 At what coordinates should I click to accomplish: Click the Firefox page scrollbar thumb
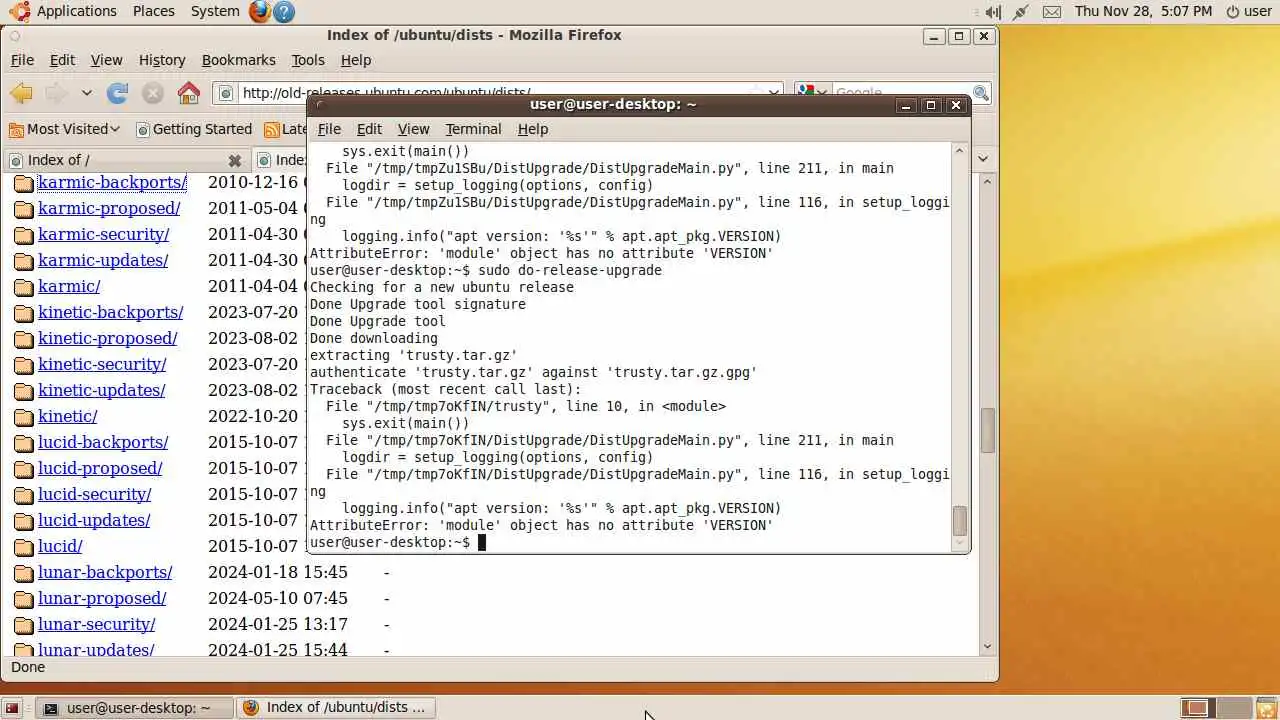(x=987, y=430)
